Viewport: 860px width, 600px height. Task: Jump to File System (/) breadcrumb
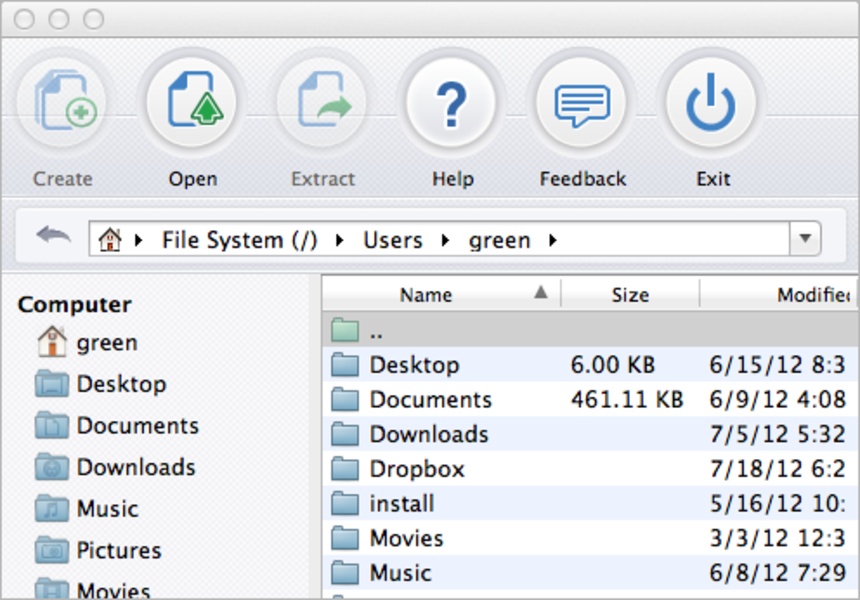point(239,240)
